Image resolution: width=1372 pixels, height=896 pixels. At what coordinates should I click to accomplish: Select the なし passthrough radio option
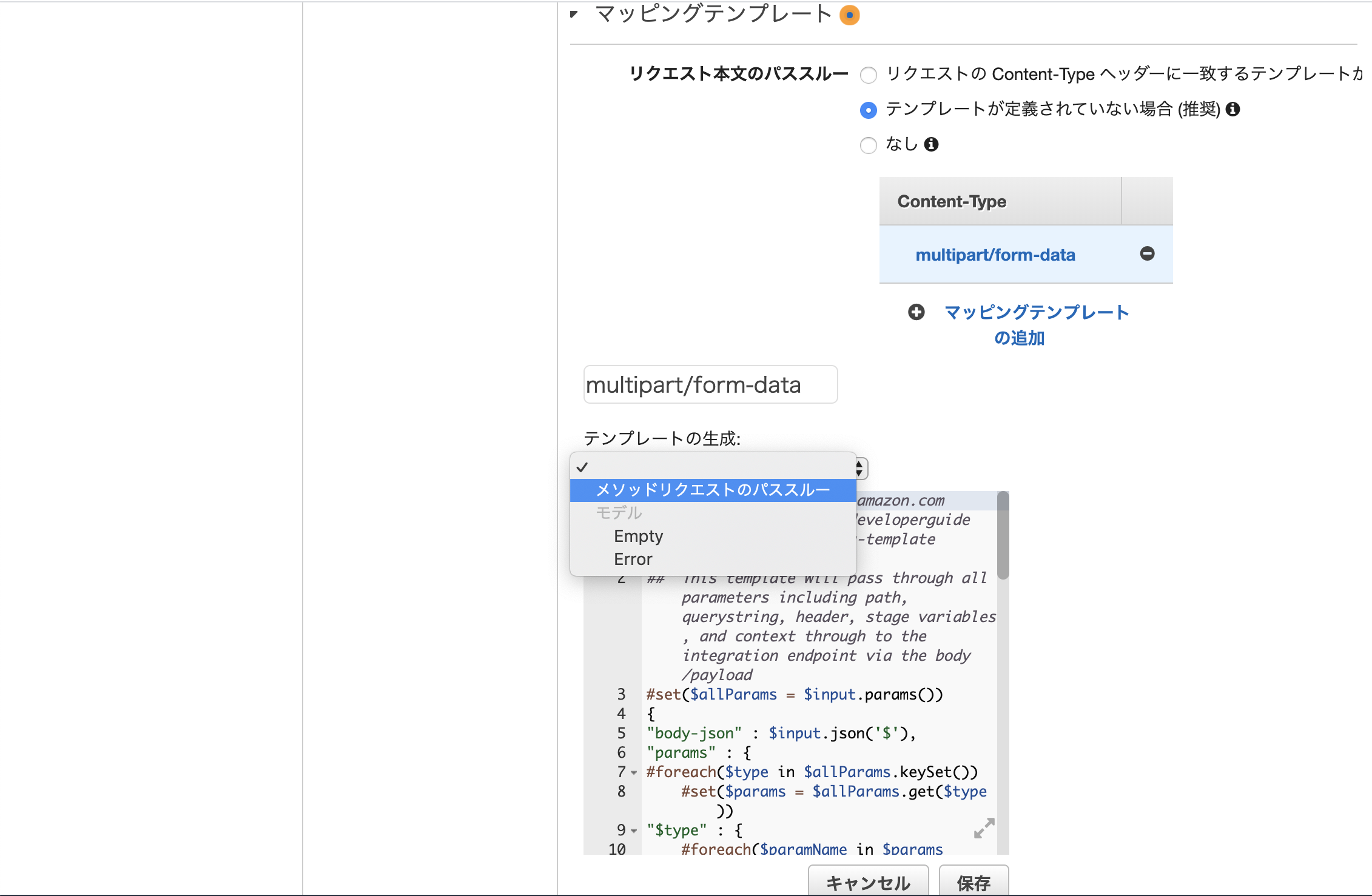pos(869,145)
